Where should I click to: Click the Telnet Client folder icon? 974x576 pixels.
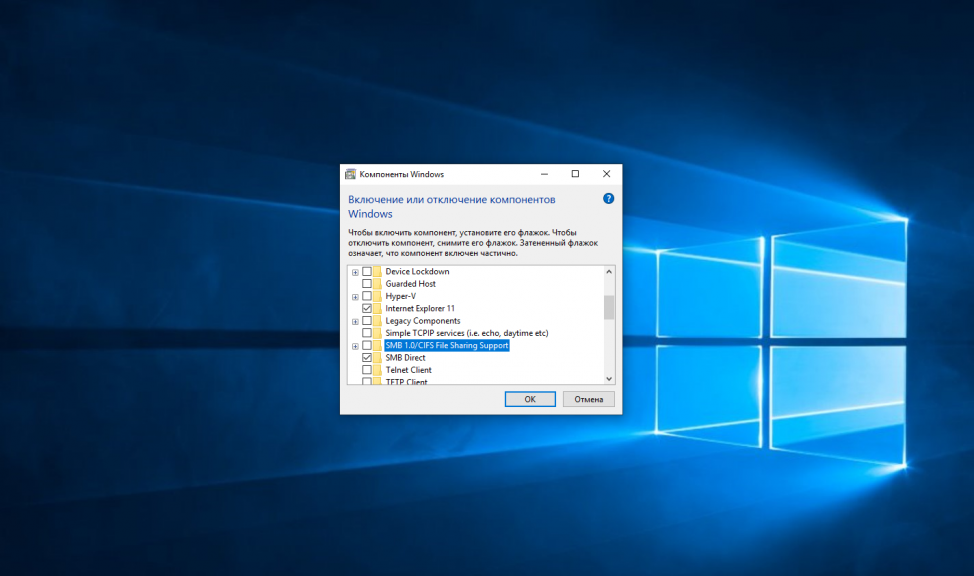click(378, 370)
